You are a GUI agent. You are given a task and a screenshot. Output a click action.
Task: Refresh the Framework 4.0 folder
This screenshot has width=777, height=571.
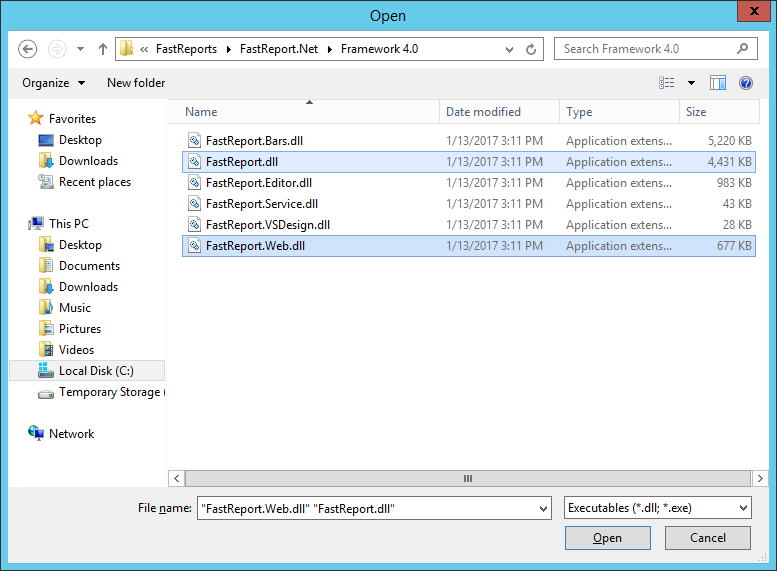(x=531, y=50)
